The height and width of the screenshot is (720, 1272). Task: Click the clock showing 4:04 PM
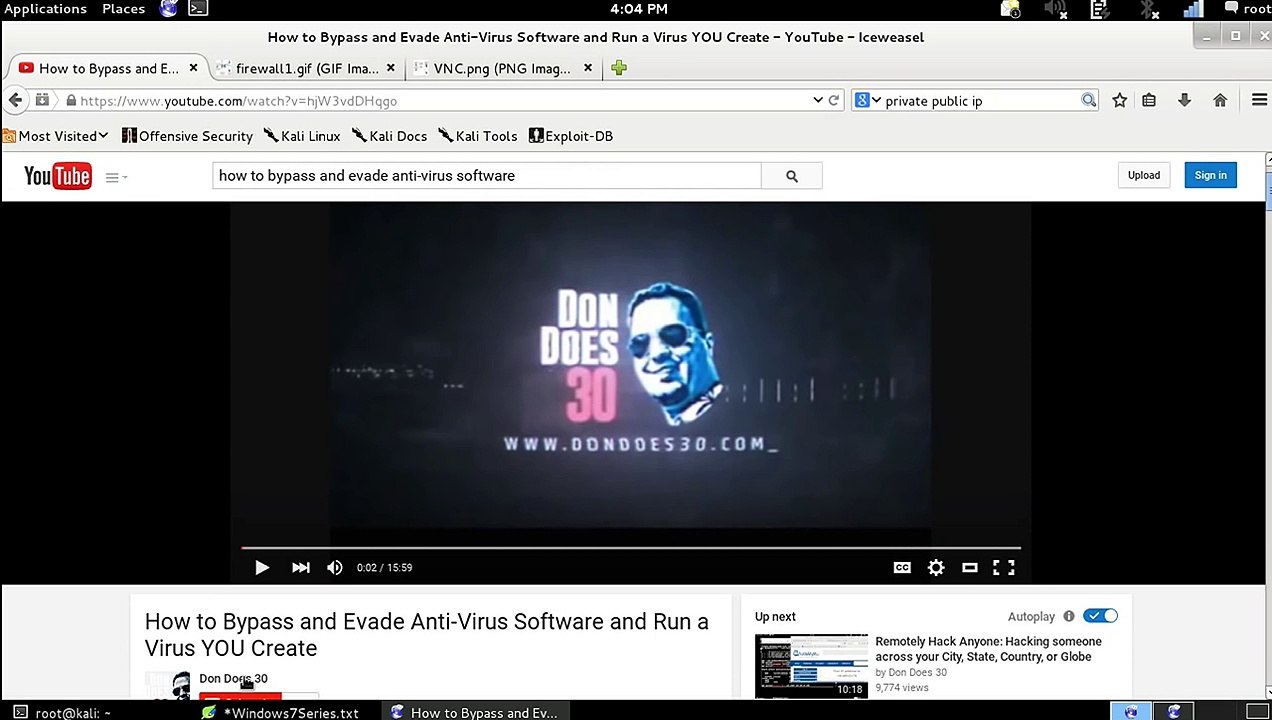638,9
